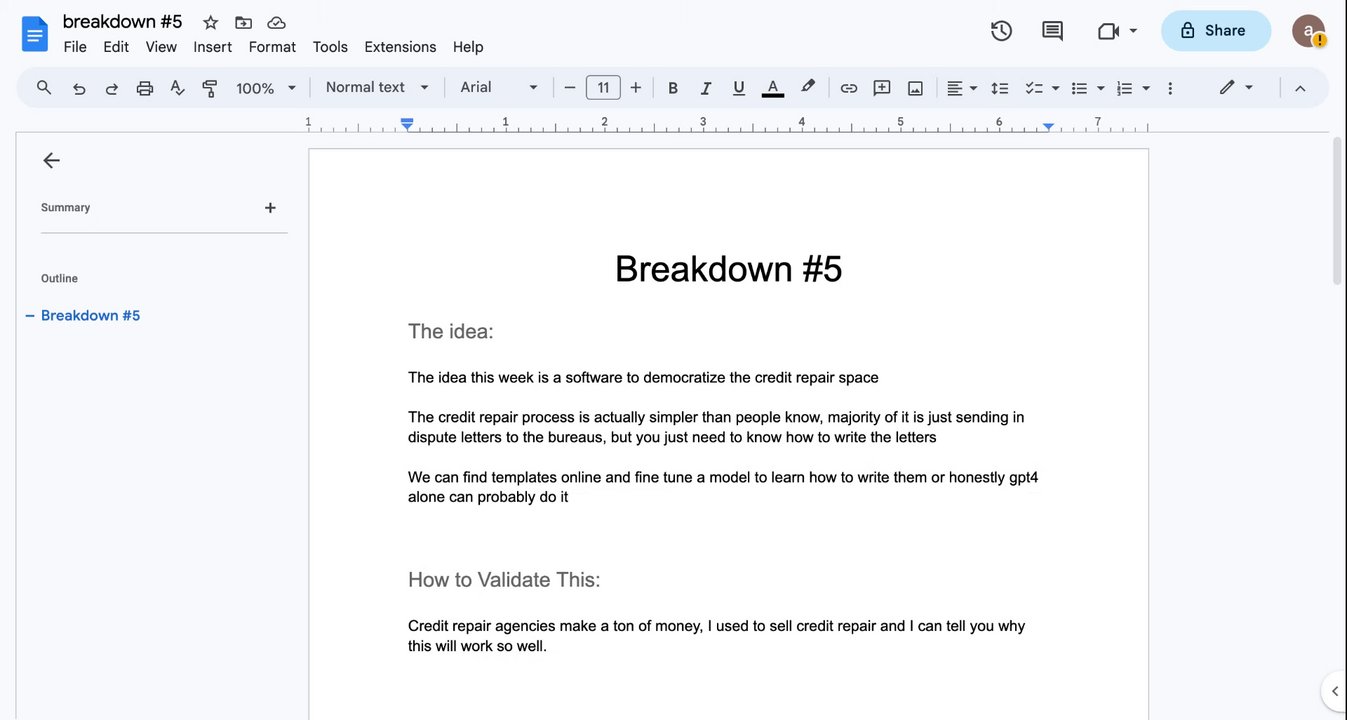
Task: Expand the checklist options arrow
Action: 1055,88
